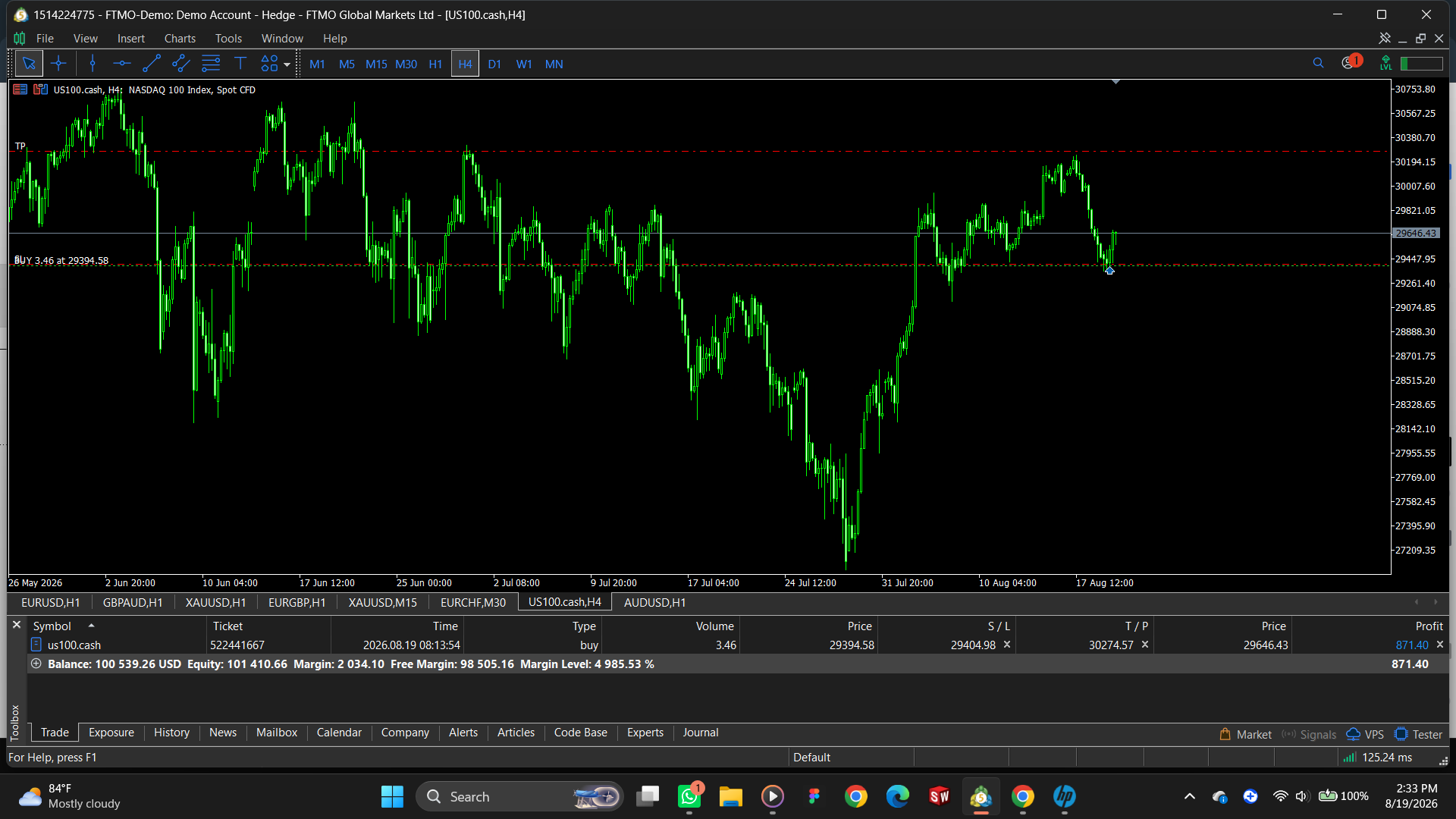
Task: Switch chart to M1 timeframe
Action: [x=317, y=64]
